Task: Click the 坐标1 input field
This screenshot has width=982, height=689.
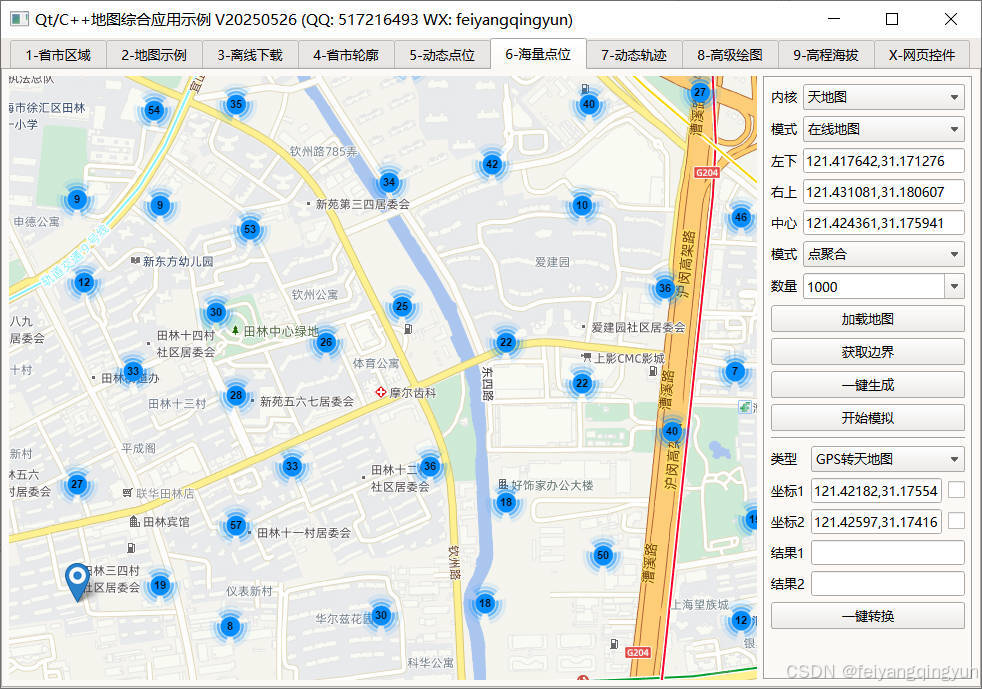Action: (x=876, y=490)
